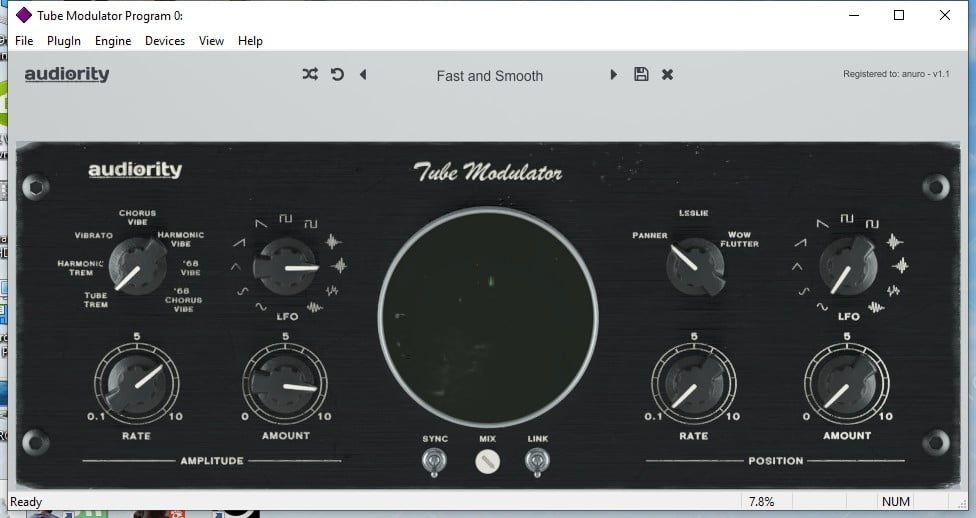Choose the TUBE TREM mode
Image resolution: width=976 pixels, height=518 pixels.
click(96, 299)
